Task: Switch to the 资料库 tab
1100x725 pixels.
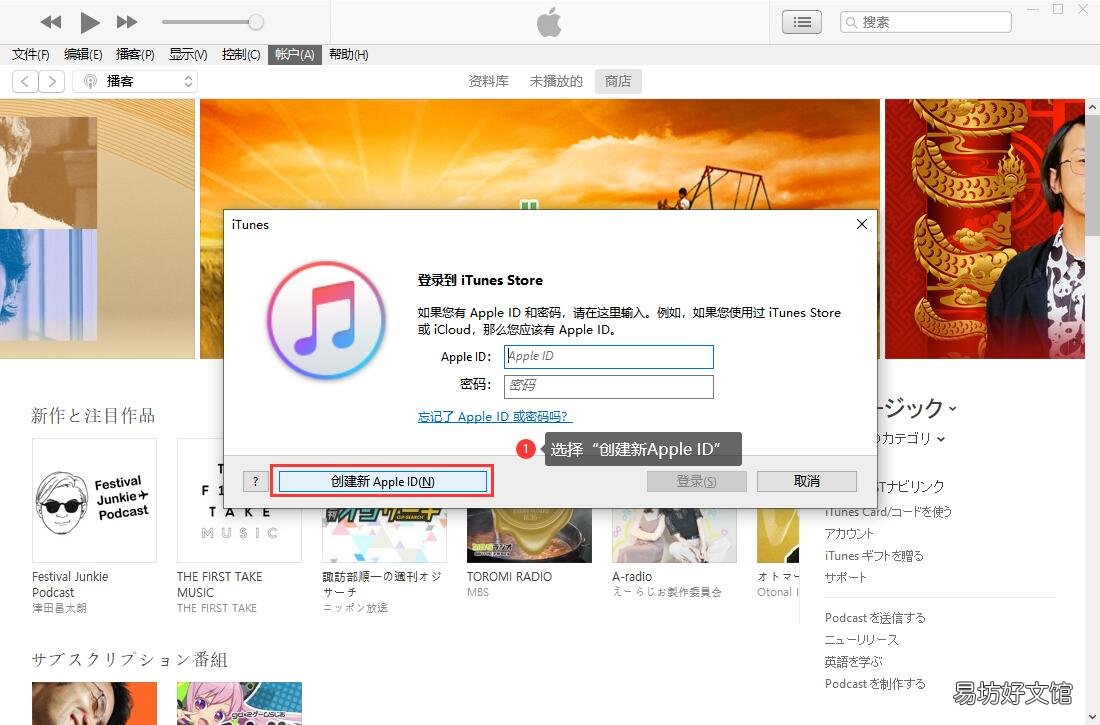Action: click(x=488, y=81)
